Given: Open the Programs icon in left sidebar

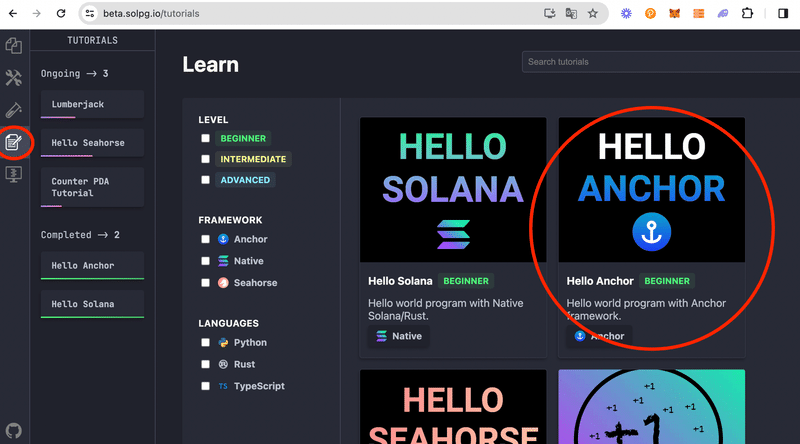Looking at the screenshot, I should (14, 175).
